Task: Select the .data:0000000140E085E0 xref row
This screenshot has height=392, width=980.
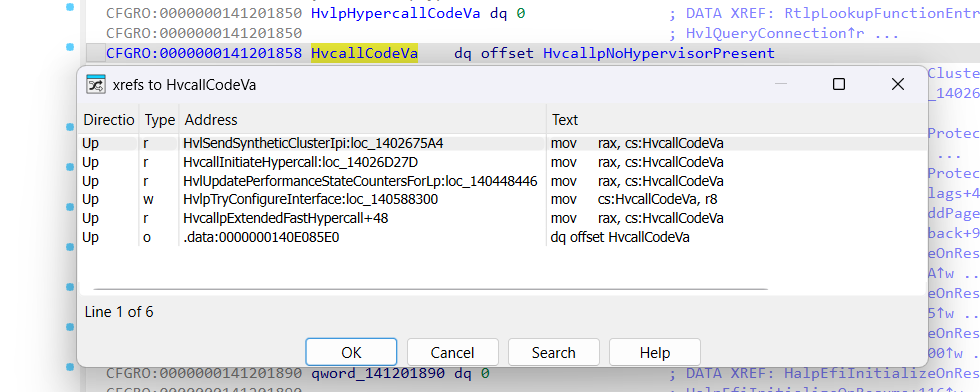Action: click(502, 237)
